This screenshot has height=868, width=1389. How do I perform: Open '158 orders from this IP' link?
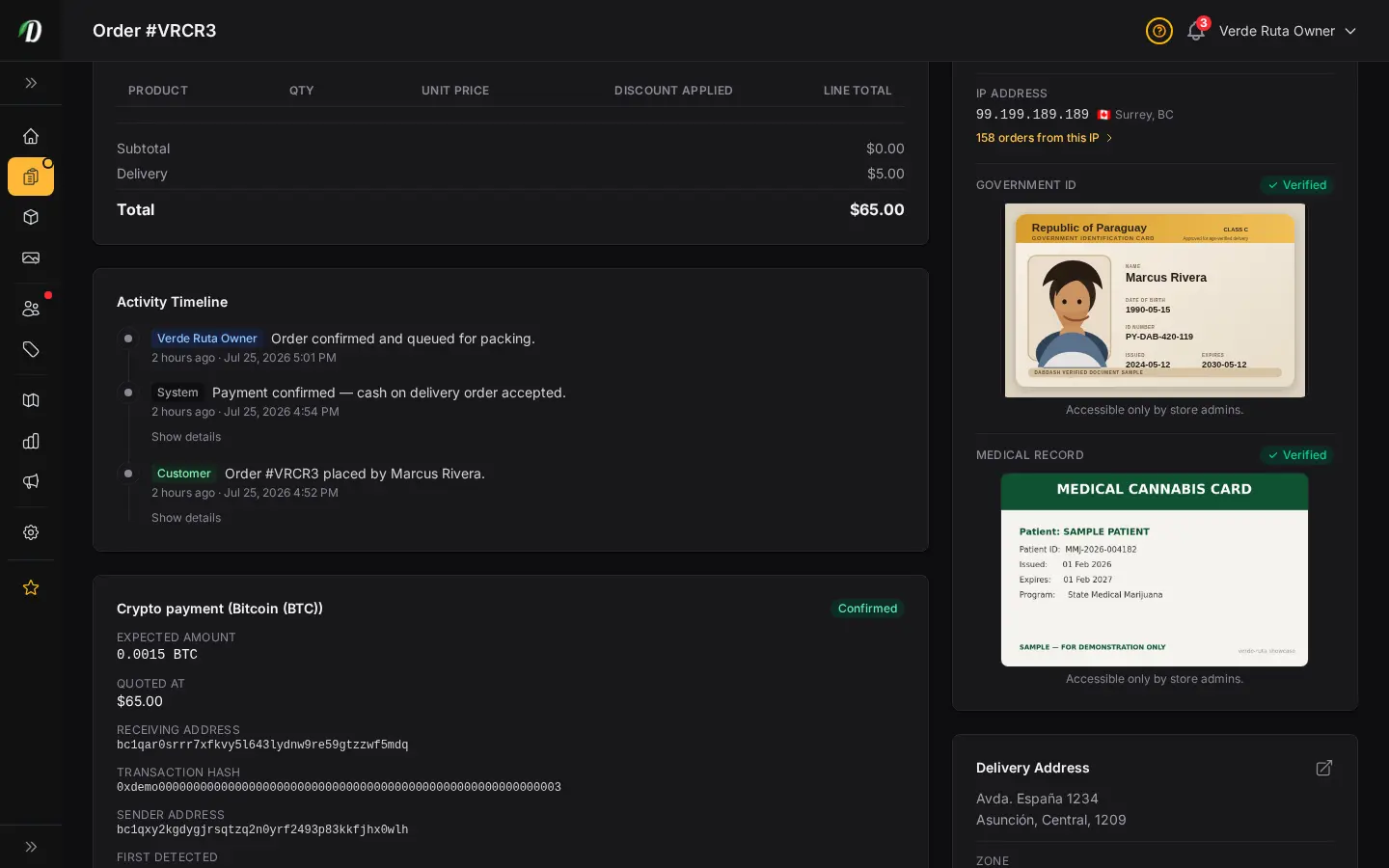click(1044, 138)
